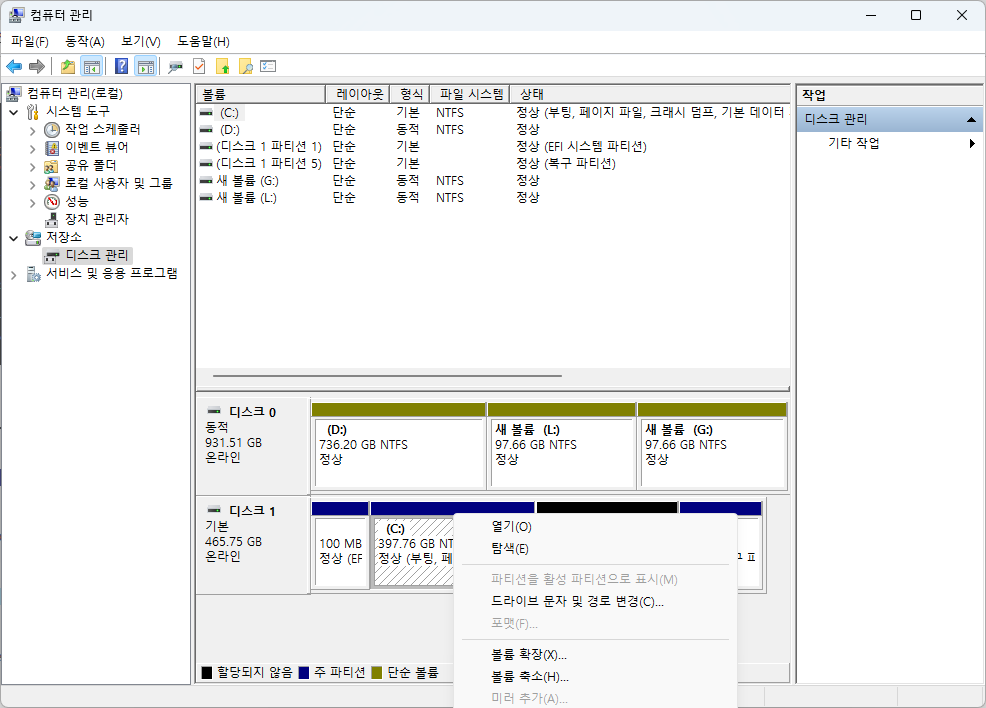Select the 디스크 1 465.75 GB disk label
Screen dimensions: 986x708
[252, 545]
